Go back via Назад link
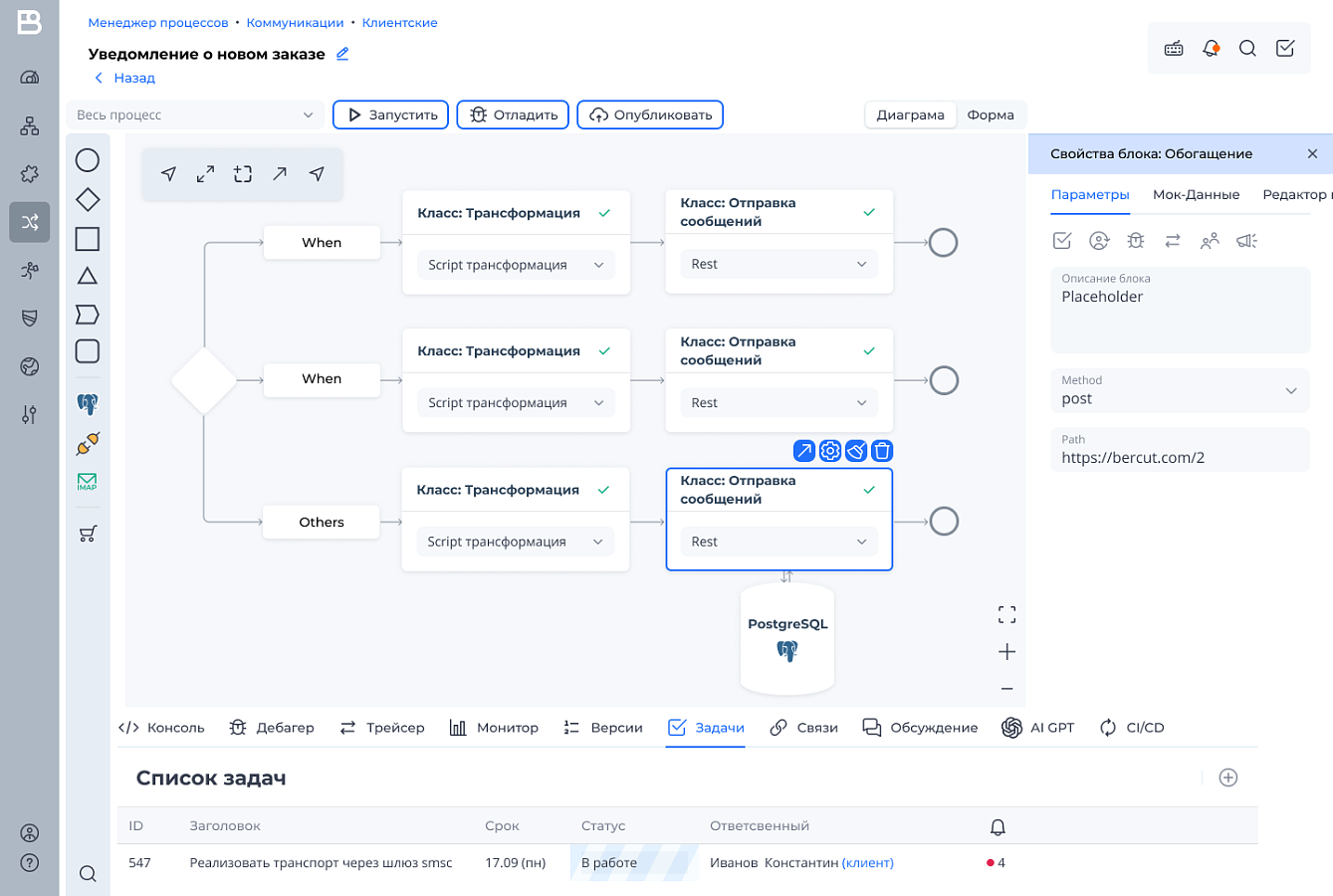 (124, 78)
